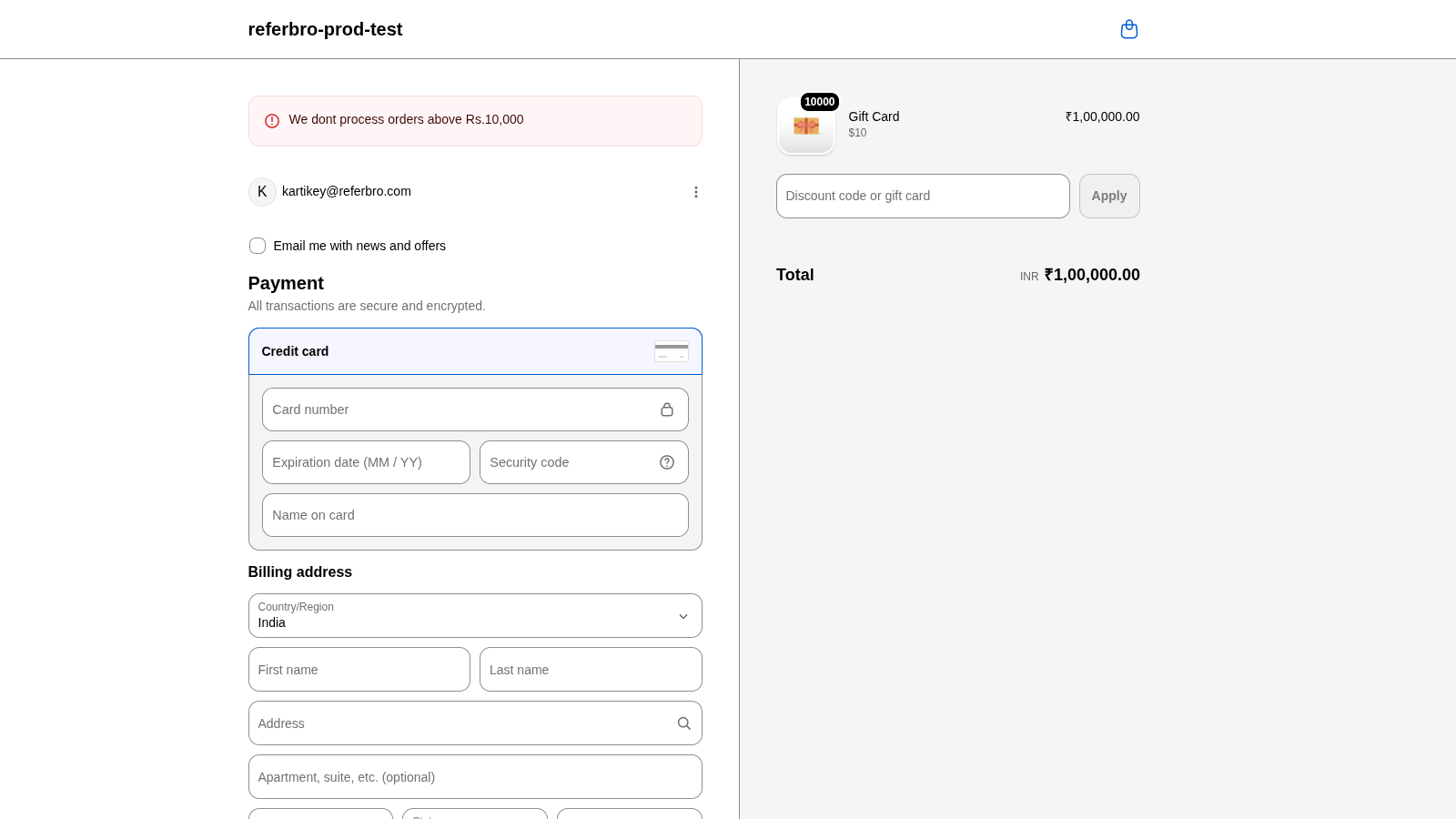Focus the Discount code or gift card field

point(923,196)
